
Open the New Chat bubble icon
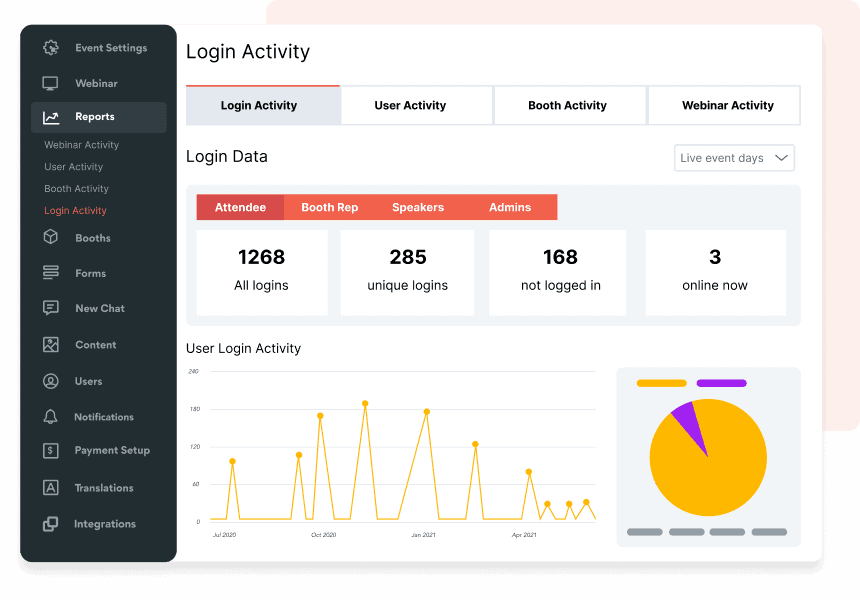[x=51, y=309]
